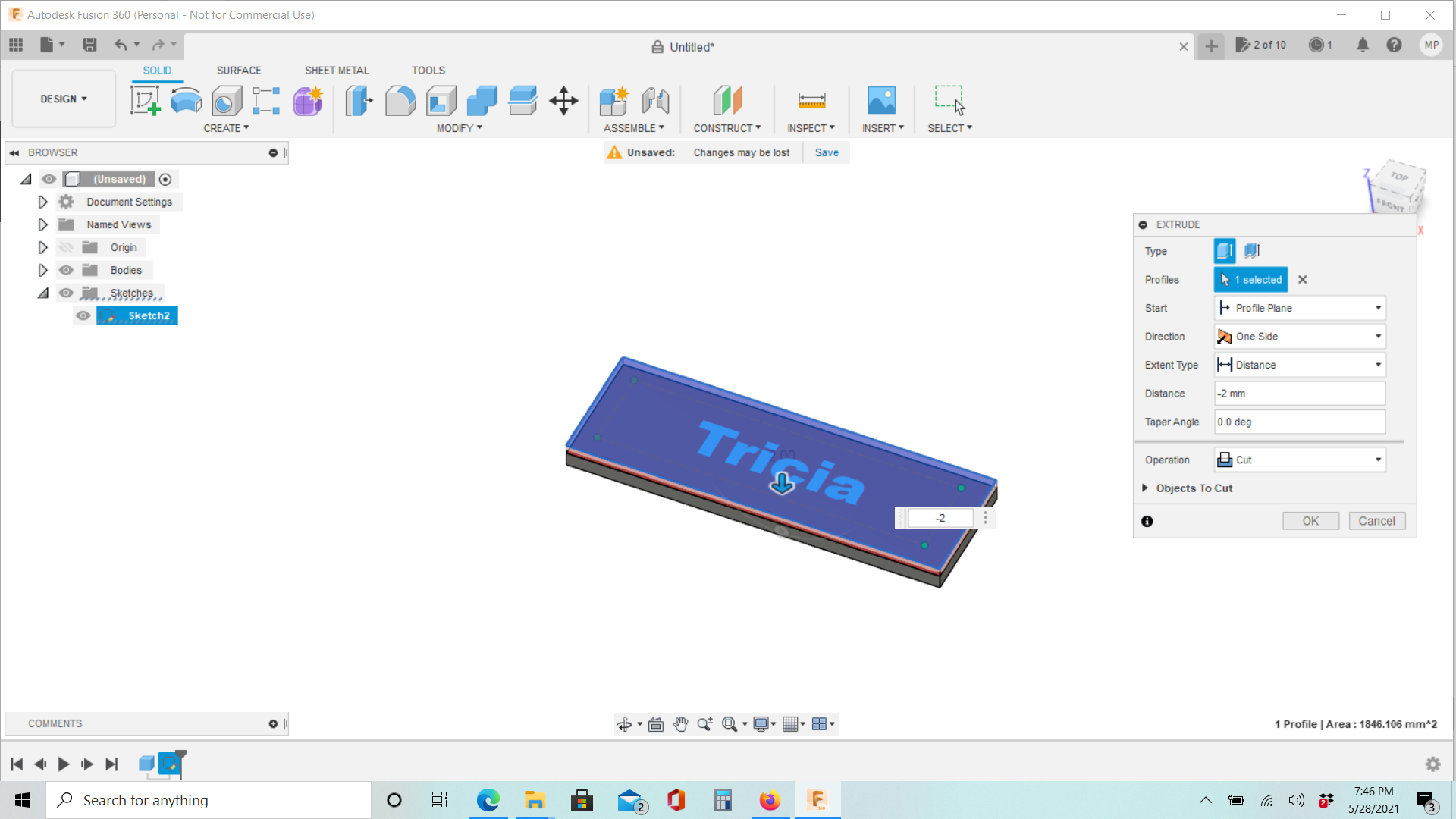Toggle visibility of Sketches folder
The height and width of the screenshot is (819, 1456).
coord(67,293)
